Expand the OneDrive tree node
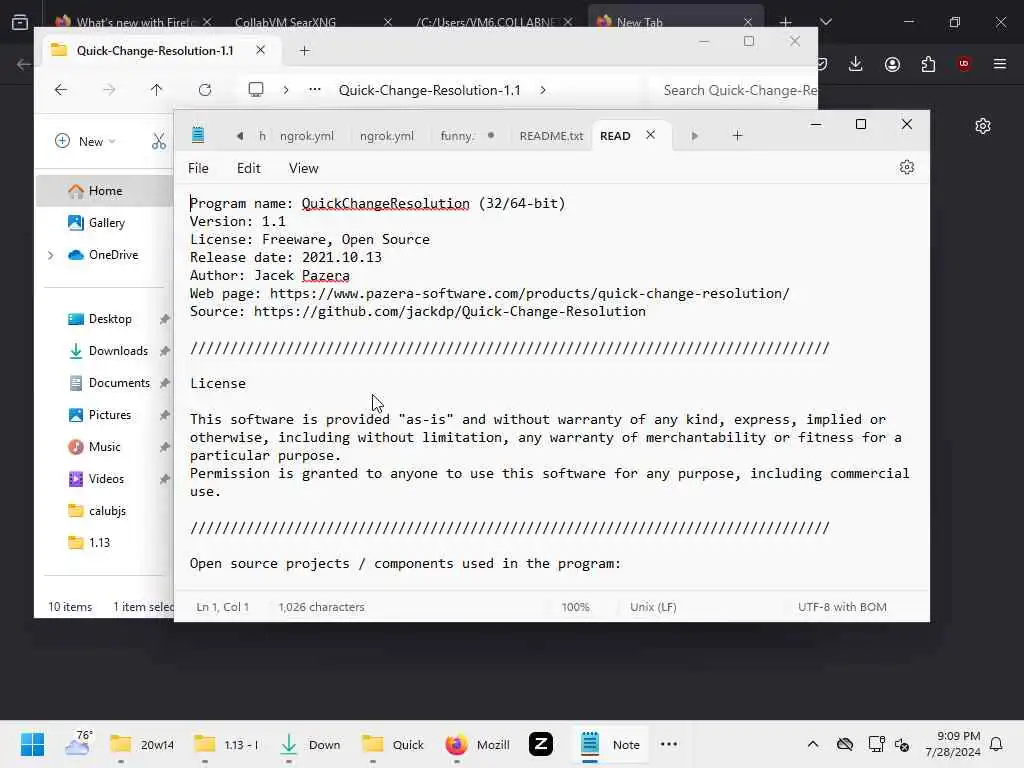 (x=50, y=255)
